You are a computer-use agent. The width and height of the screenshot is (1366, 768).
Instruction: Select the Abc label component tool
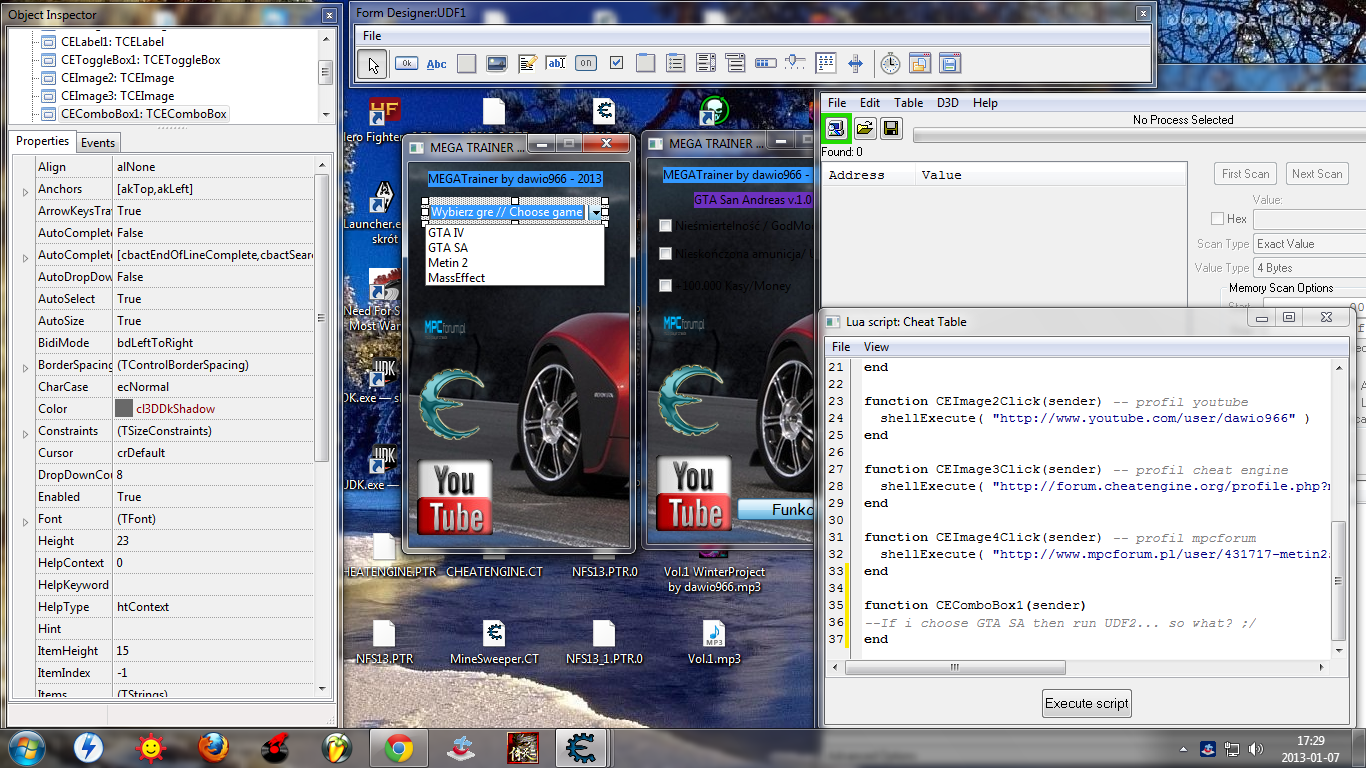click(437, 63)
